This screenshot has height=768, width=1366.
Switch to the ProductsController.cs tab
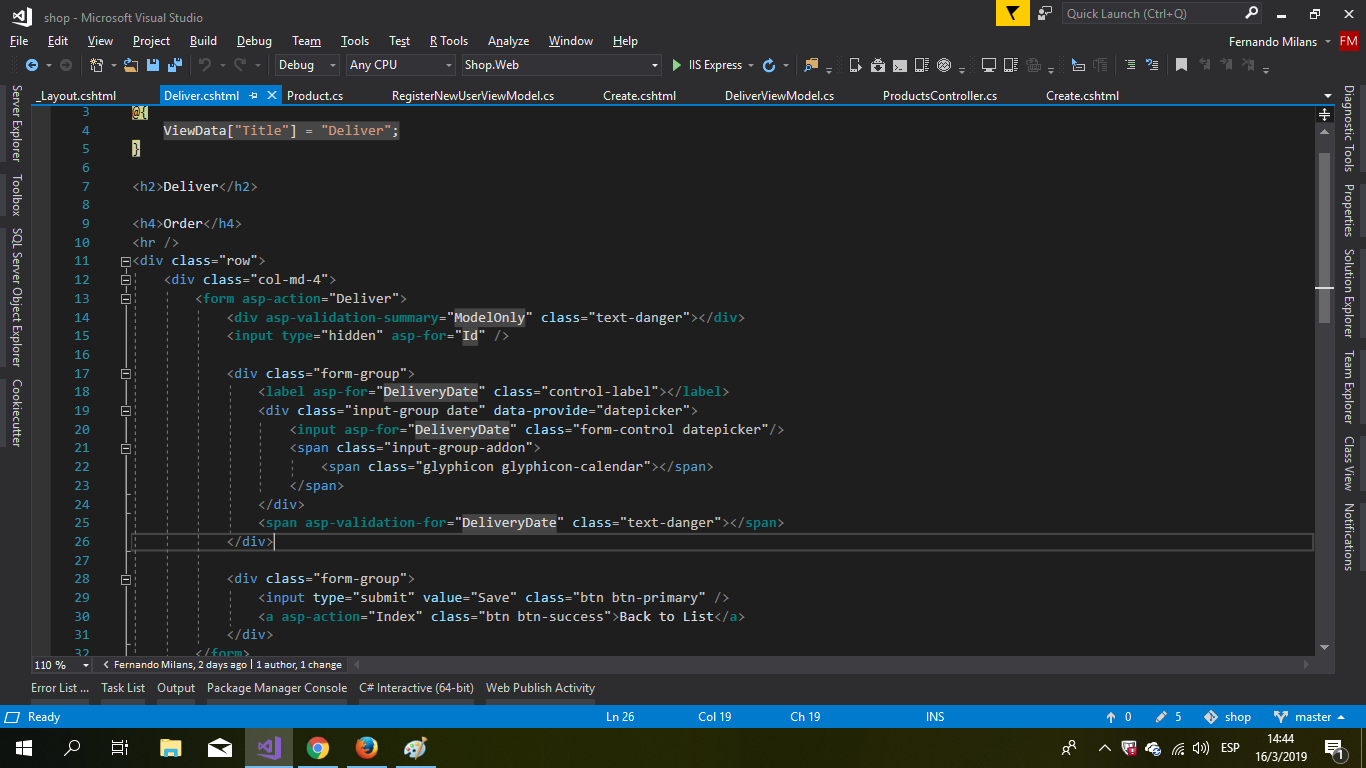(939, 96)
